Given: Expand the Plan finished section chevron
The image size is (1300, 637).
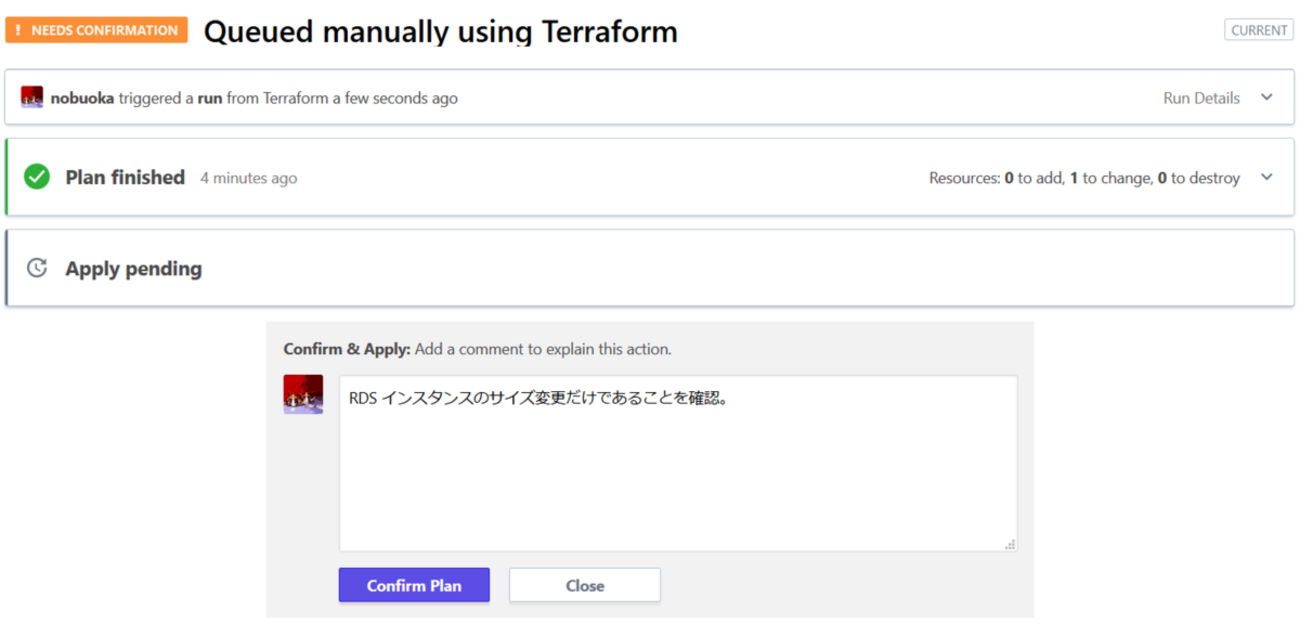Looking at the screenshot, I should 1267,178.
